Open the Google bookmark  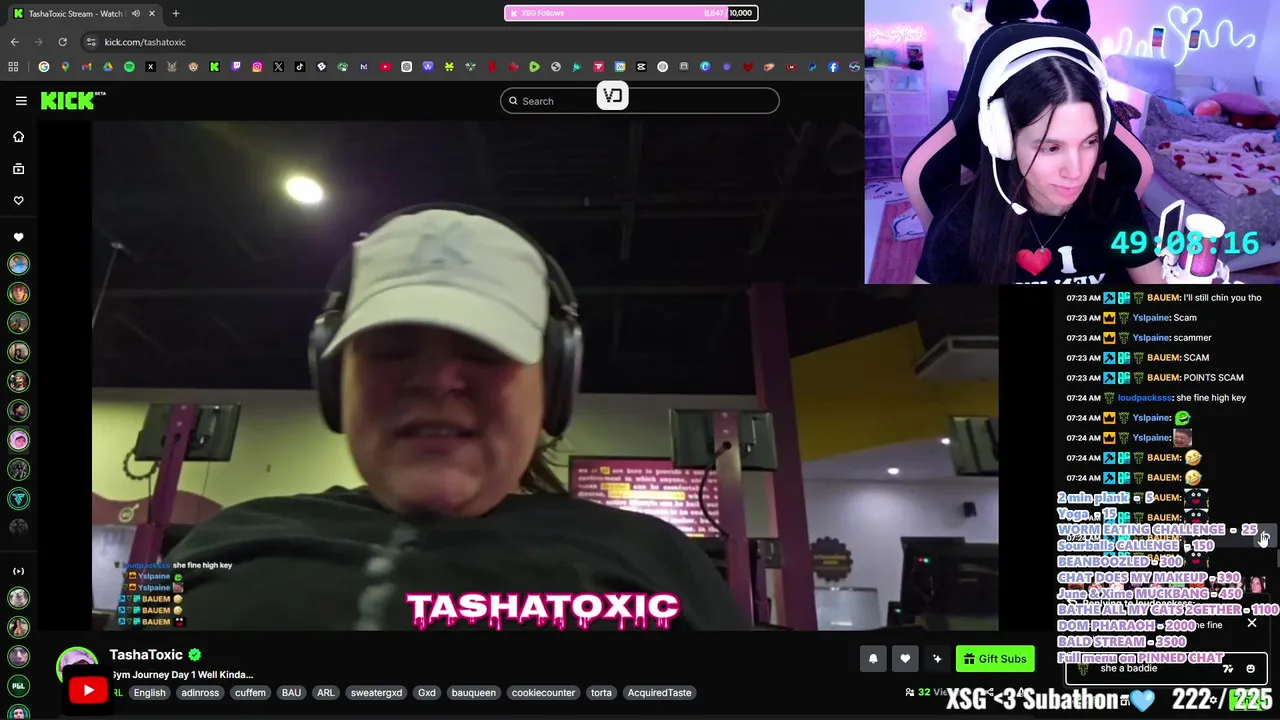43,67
